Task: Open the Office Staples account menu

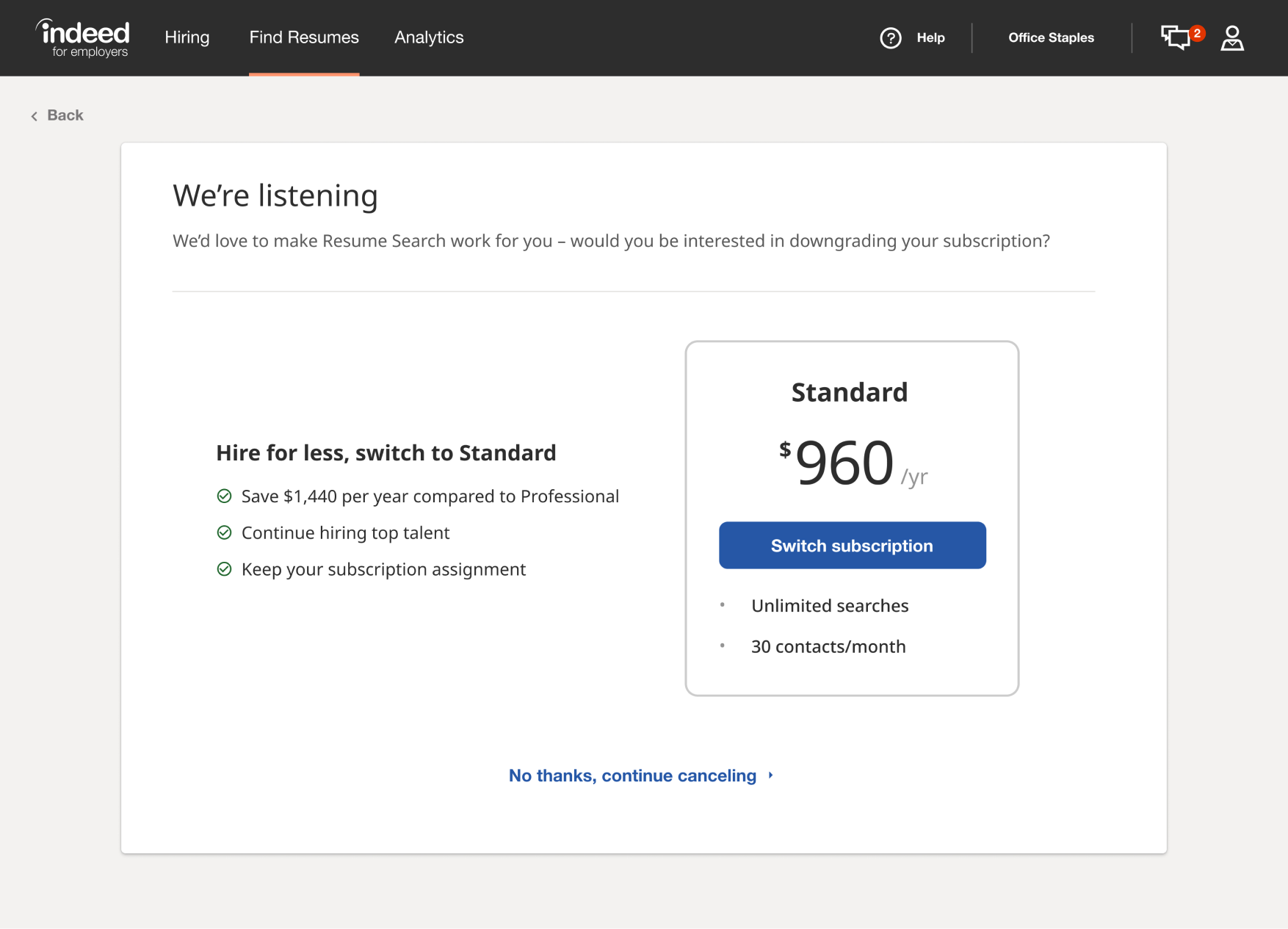Action: 1051,37
